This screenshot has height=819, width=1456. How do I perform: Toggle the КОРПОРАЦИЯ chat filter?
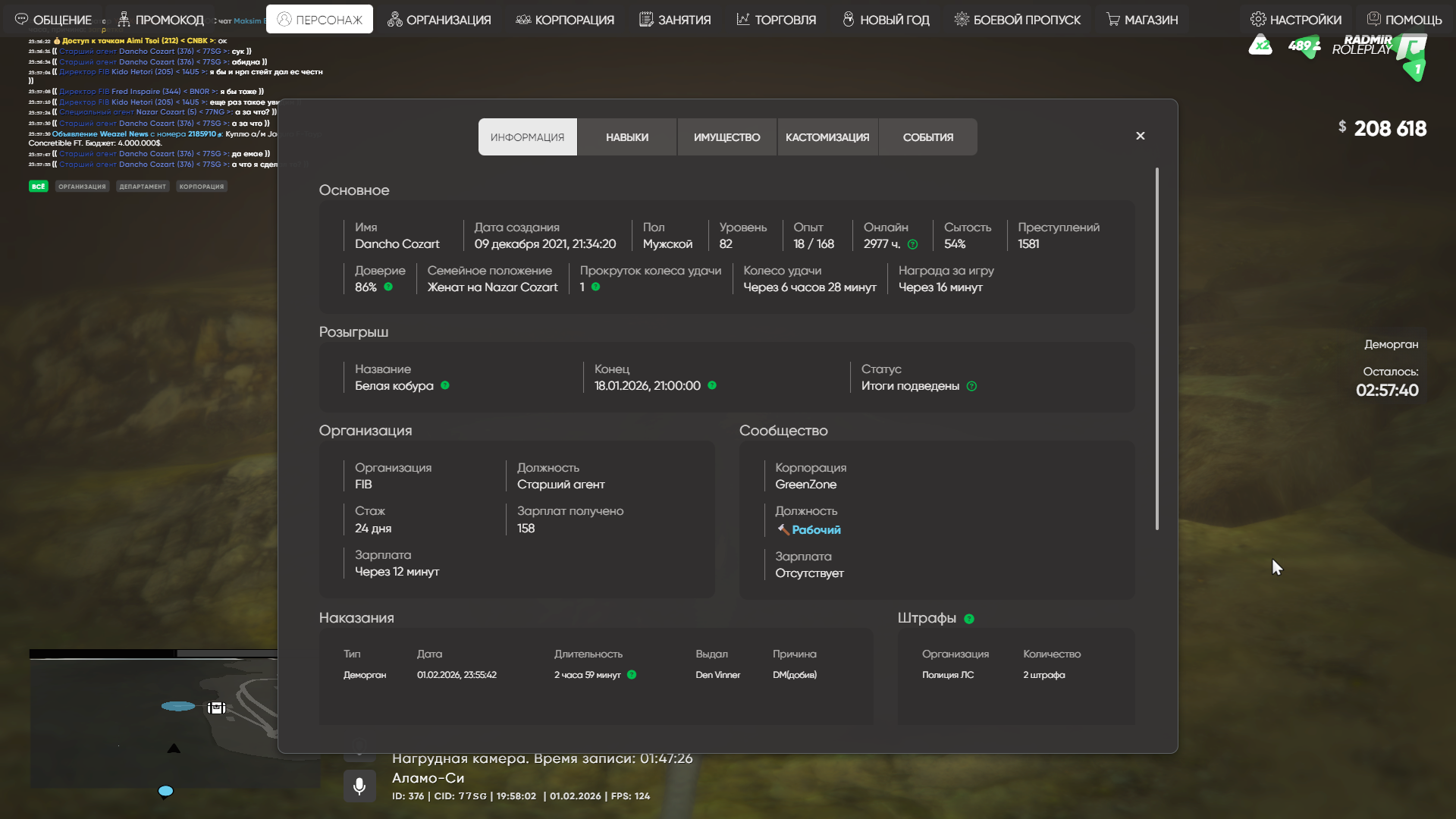click(x=202, y=187)
